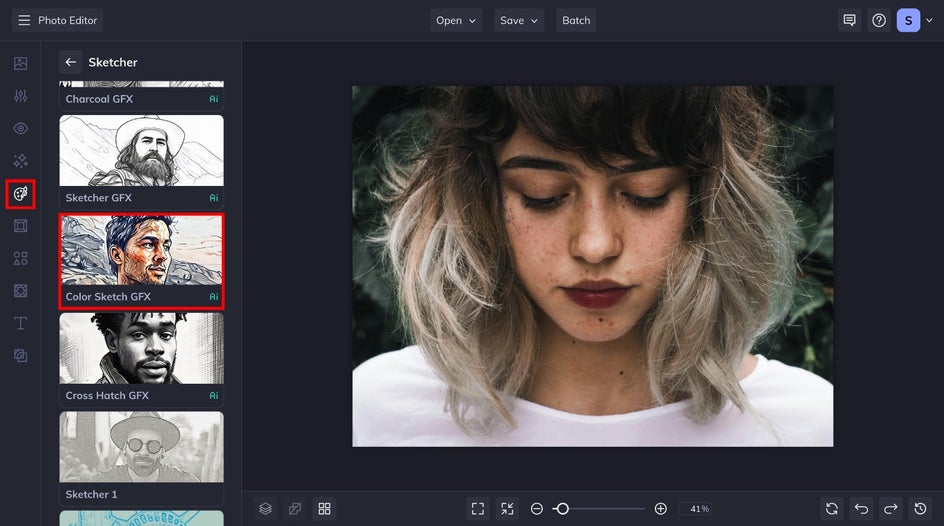Toggle the fit to screen view
The height and width of the screenshot is (526, 944).
[478, 509]
